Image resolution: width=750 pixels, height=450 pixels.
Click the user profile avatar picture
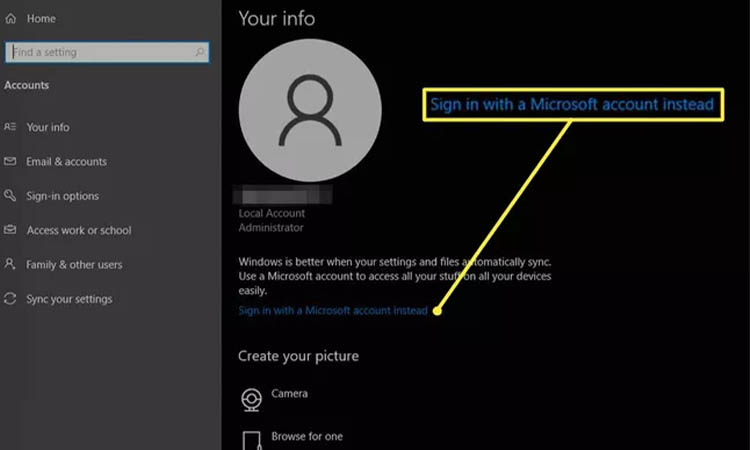pos(310,110)
